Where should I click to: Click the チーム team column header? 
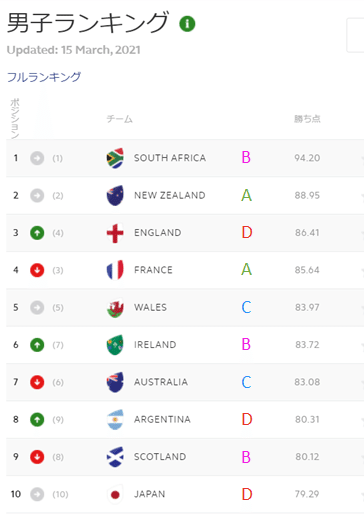[x=120, y=119]
